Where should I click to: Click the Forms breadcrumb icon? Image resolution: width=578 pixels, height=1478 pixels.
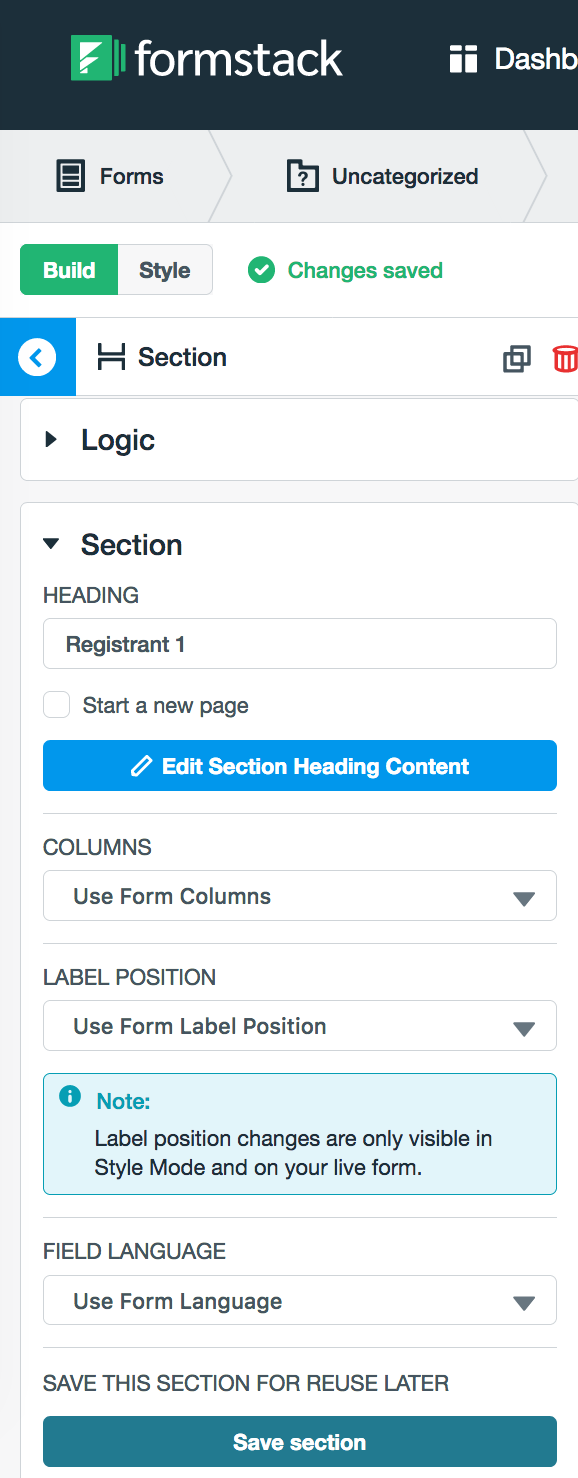pyautogui.click(x=70, y=177)
